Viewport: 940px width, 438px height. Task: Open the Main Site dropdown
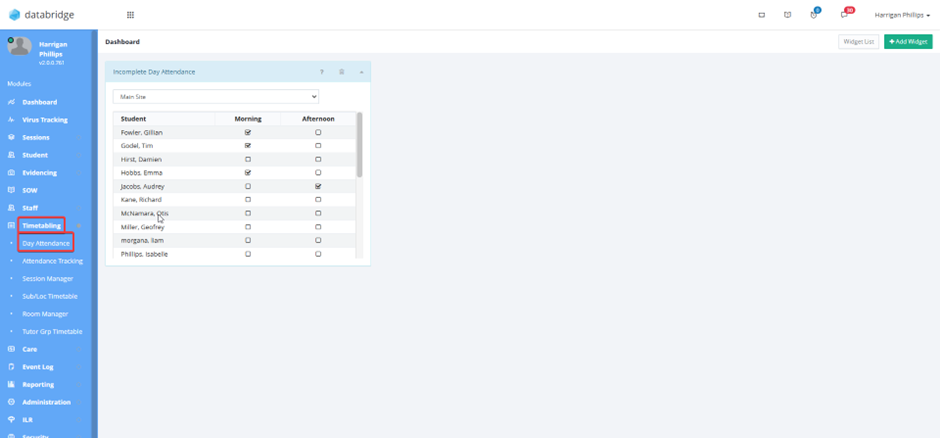tap(216, 96)
